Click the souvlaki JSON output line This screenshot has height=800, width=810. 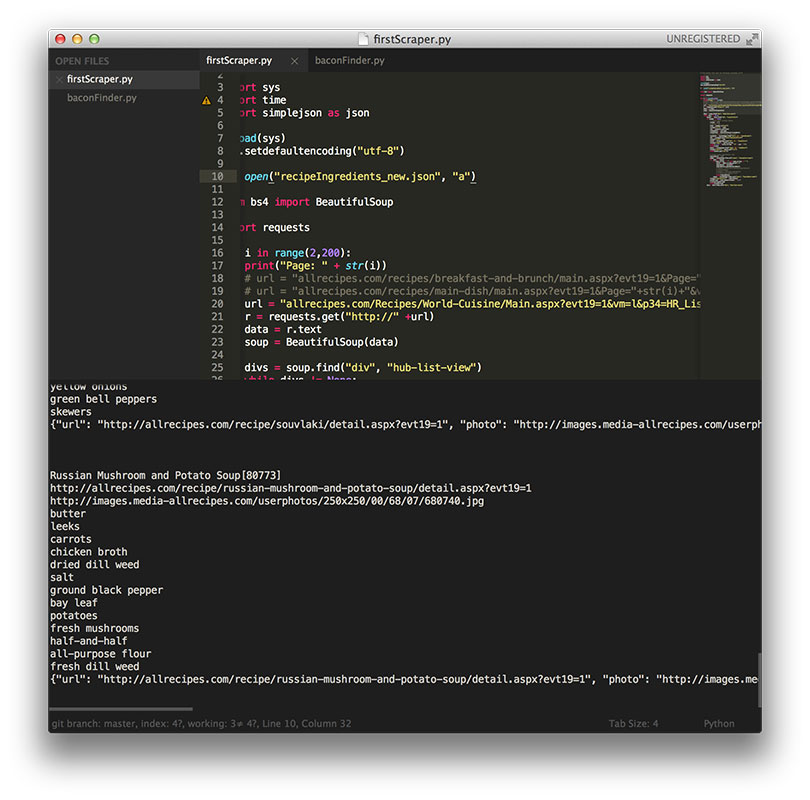(x=406, y=425)
